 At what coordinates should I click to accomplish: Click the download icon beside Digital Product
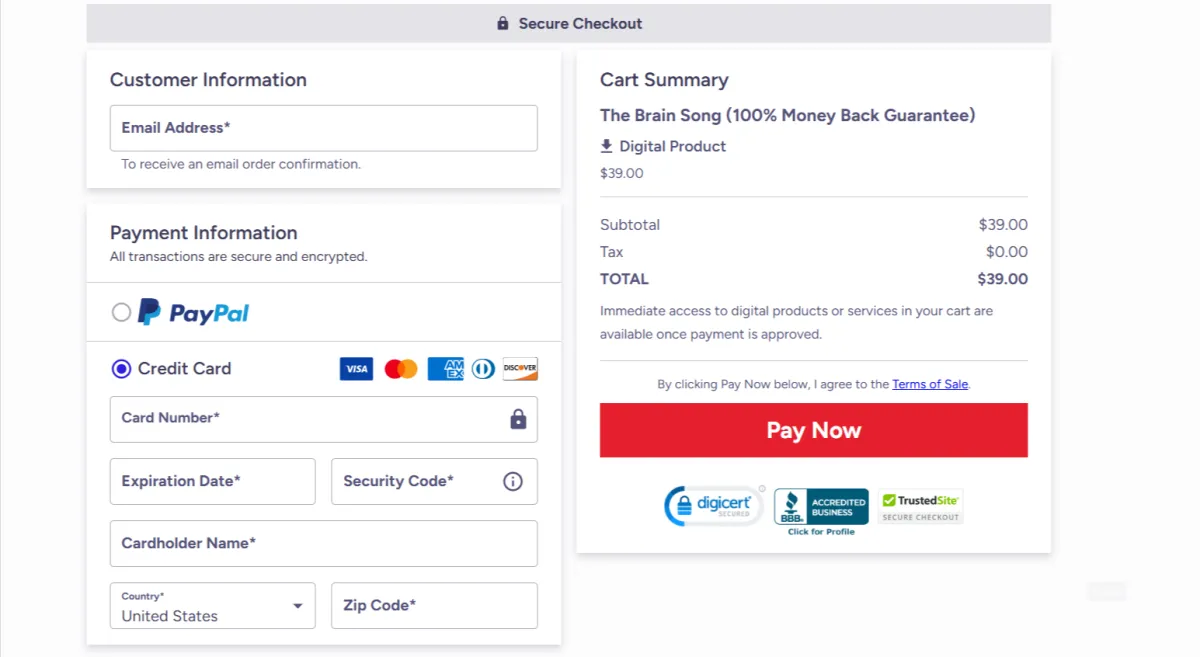(x=606, y=146)
